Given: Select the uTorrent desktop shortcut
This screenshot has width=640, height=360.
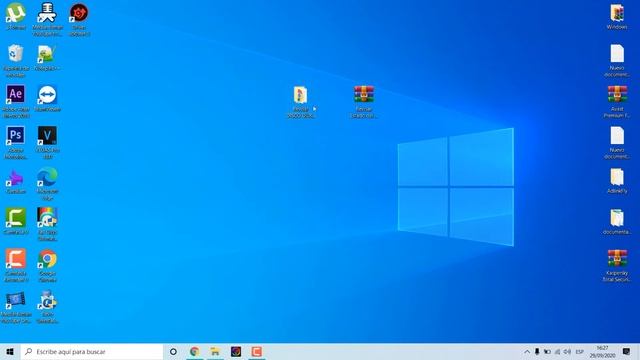Looking at the screenshot, I should [x=16, y=16].
